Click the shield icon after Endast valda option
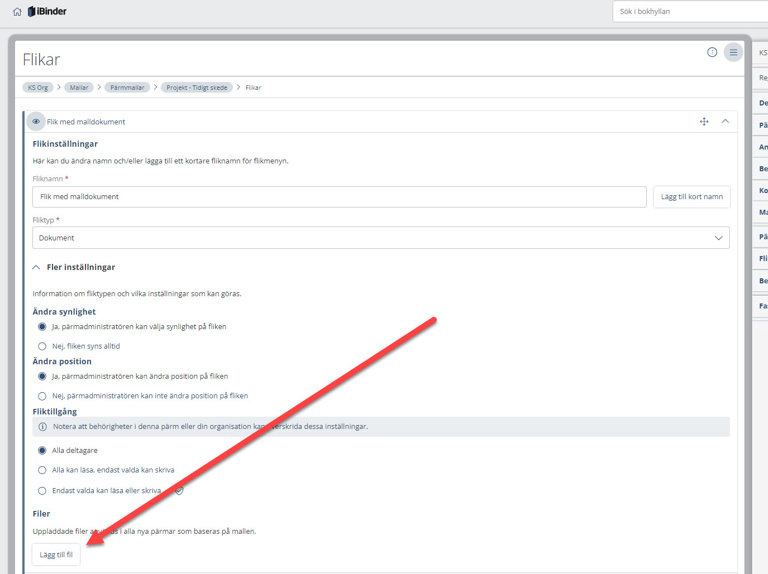 coord(179,491)
